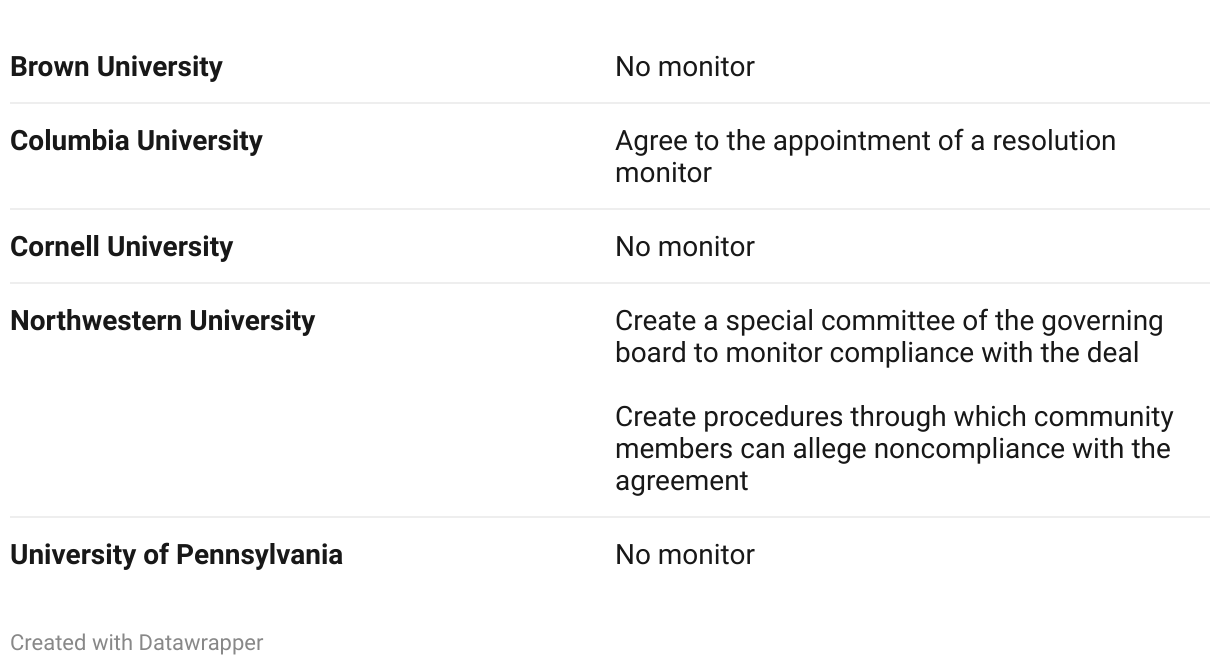Click the word Datawrapper in the footer
Viewport: 1220px width, 666px height.
[201, 642]
